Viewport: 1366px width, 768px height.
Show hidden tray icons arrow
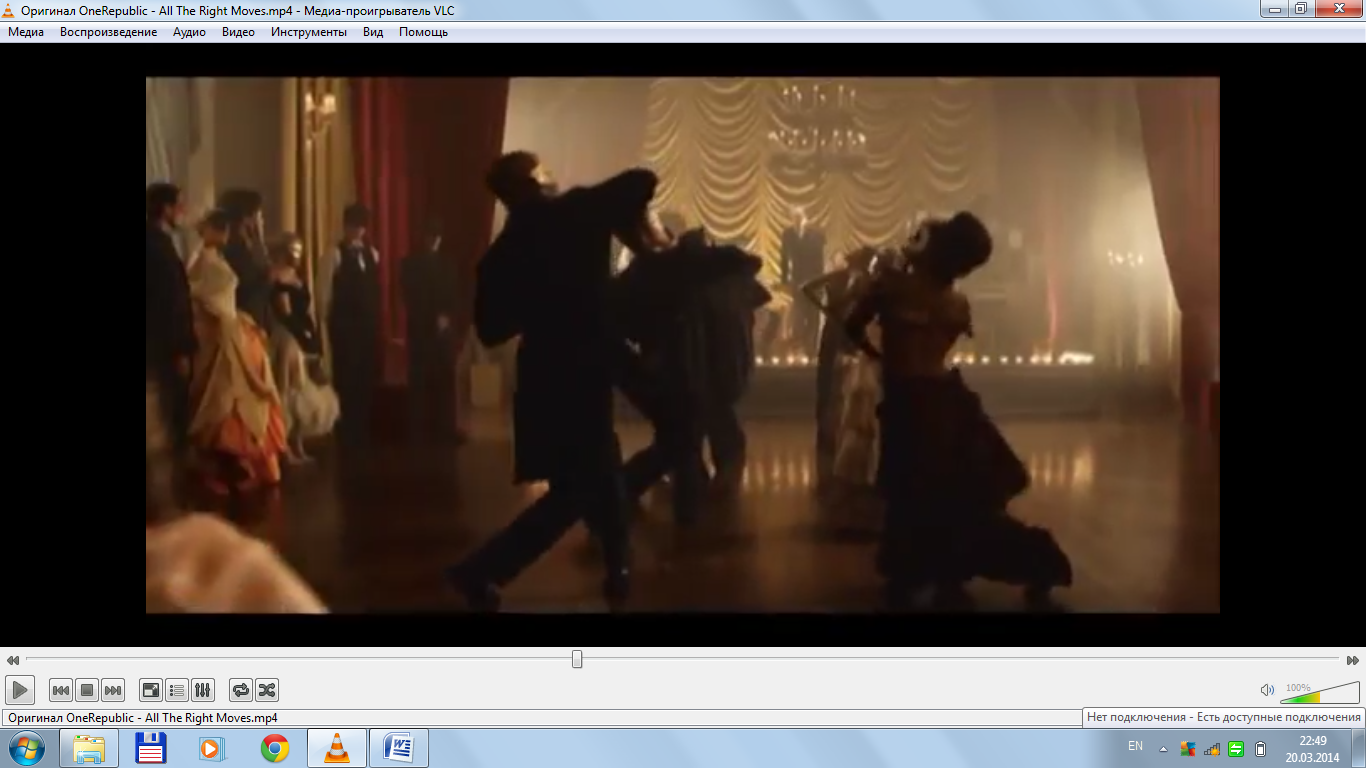click(1163, 749)
